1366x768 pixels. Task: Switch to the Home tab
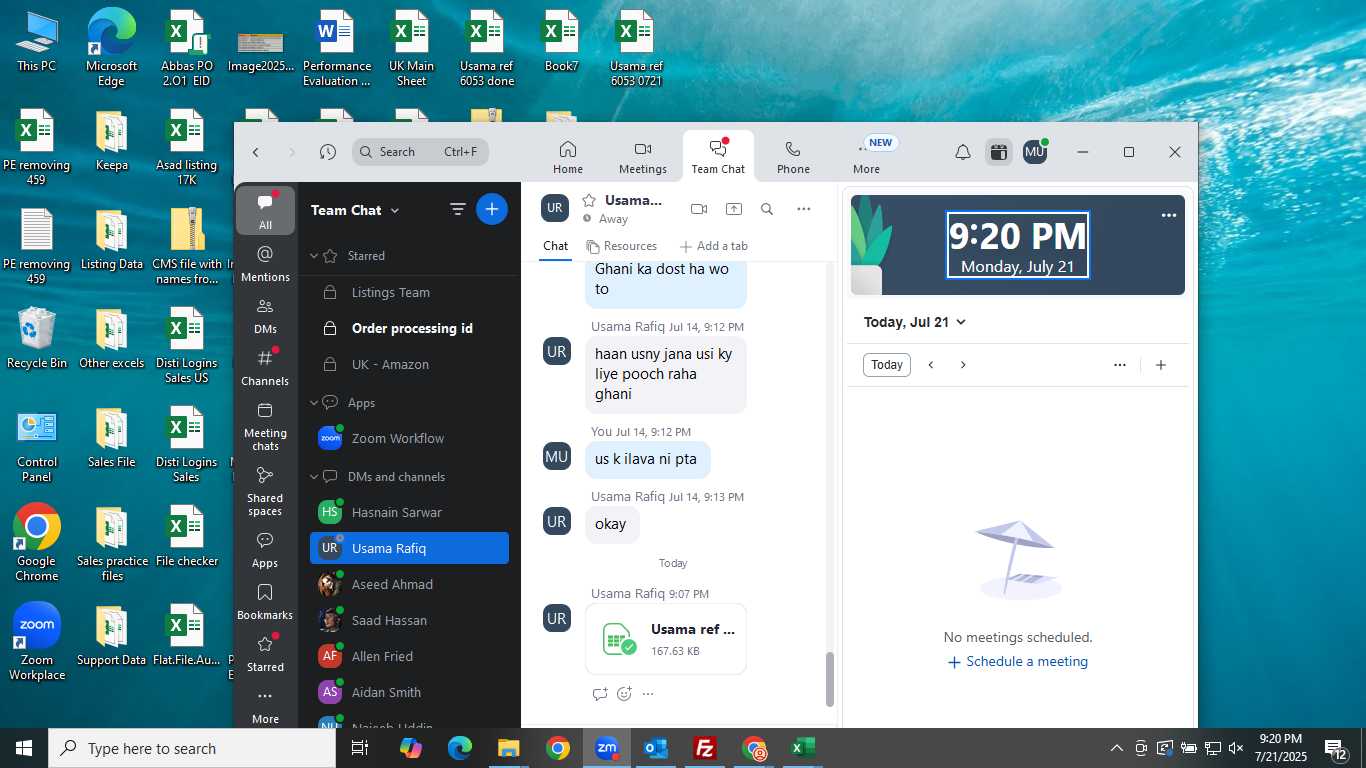point(568,157)
